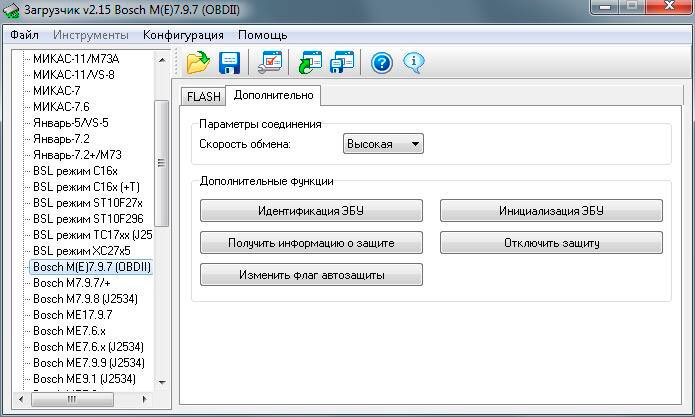Open settings via the wrench window icon
Image resolution: width=695 pixels, height=417 pixels.
click(x=269, y=63)
